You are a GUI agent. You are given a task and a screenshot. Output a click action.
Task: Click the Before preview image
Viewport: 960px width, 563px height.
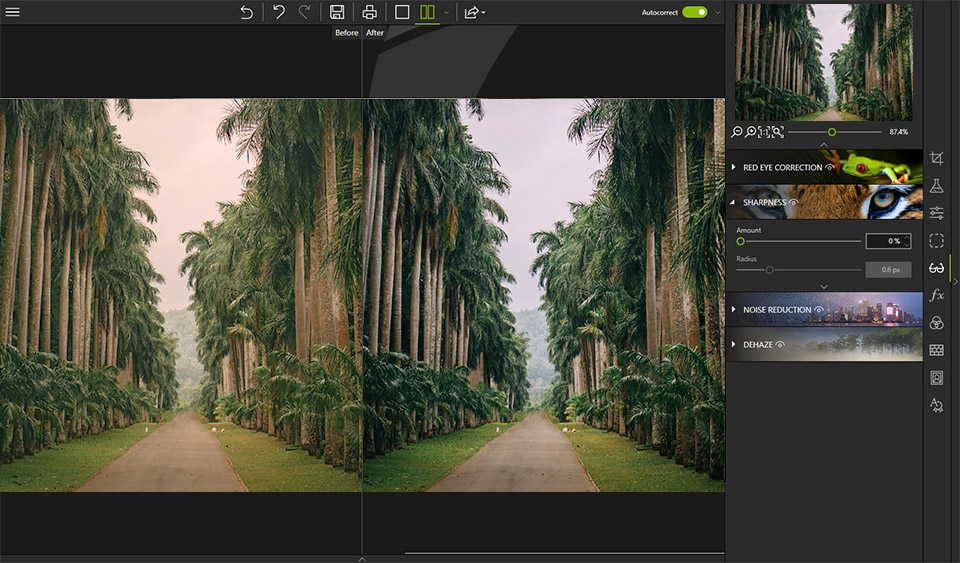pyautogui.click(x=181, y=295)
